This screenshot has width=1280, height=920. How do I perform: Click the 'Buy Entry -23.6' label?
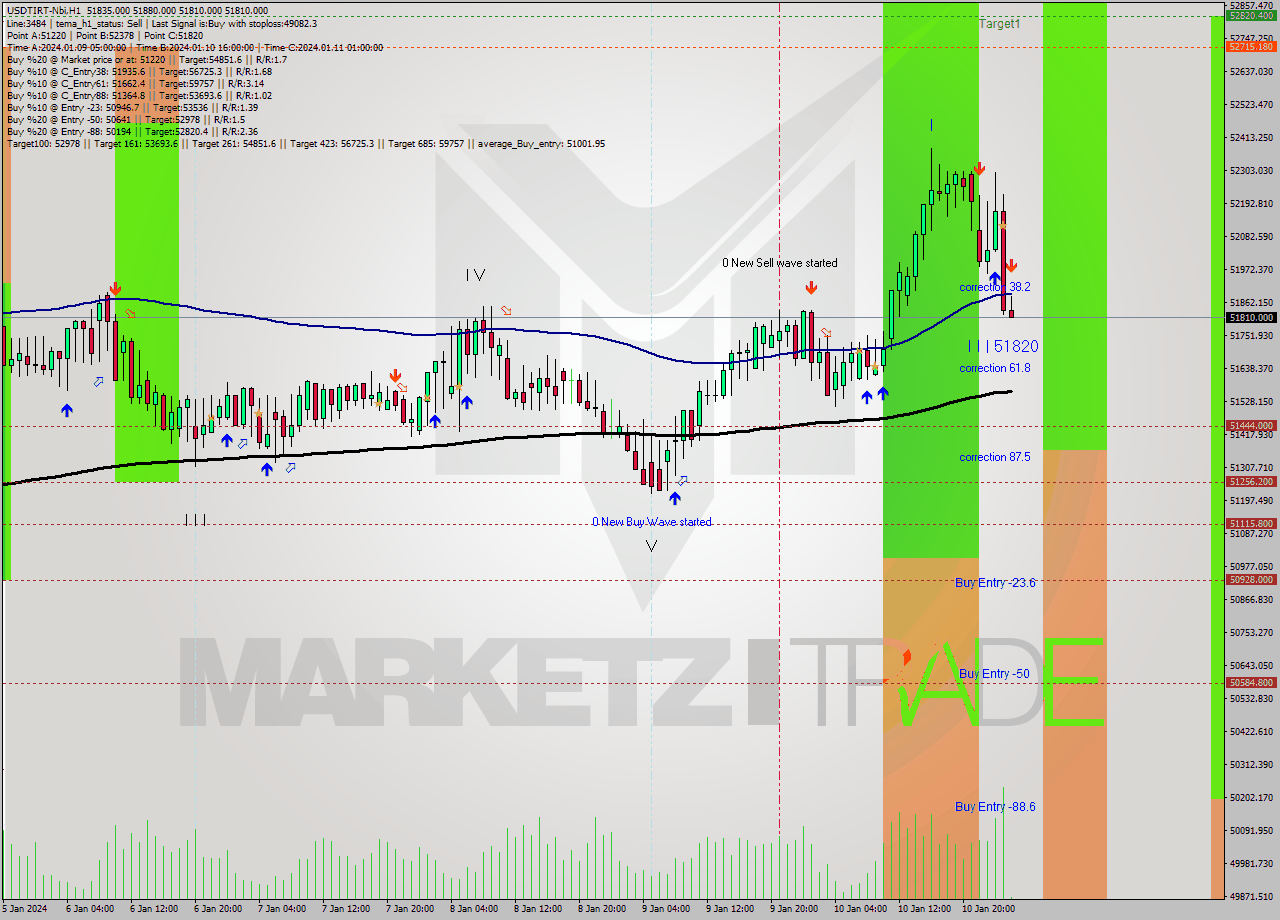995,583
